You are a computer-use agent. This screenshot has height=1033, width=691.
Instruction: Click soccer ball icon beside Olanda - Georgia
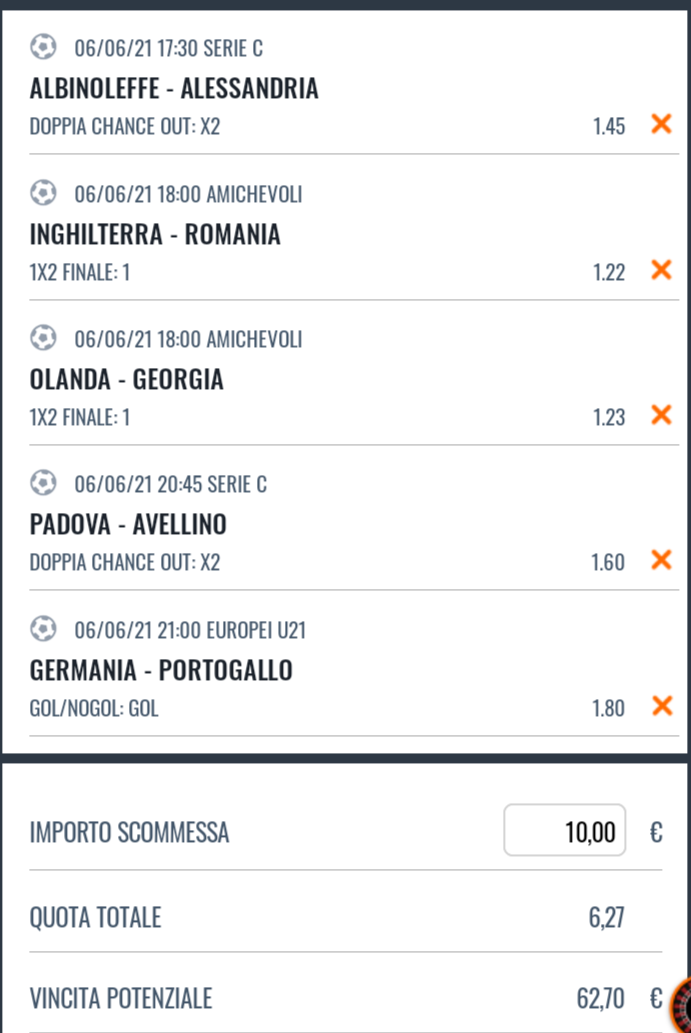point(43,337)
